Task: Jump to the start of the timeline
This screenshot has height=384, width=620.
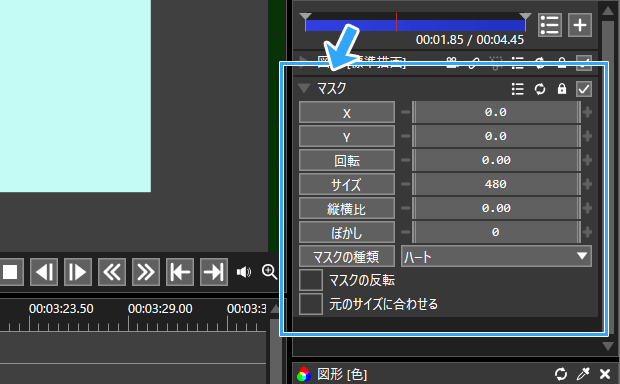Action: [x=180, y=272]
